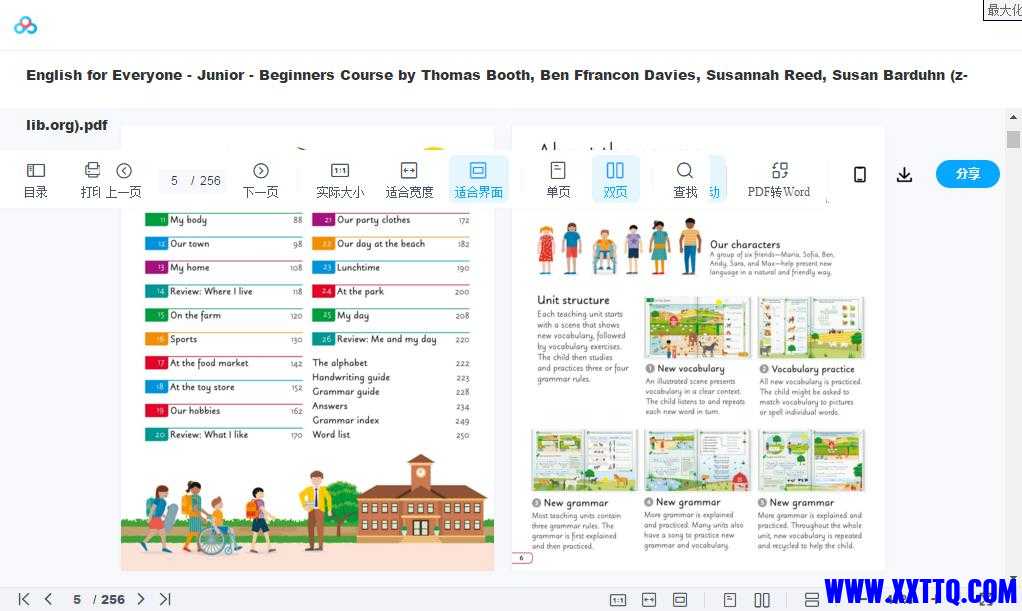Screen dimensions: 1022x611
Task: Click the scrollbar up arrow
Action: pos(1013,117)
